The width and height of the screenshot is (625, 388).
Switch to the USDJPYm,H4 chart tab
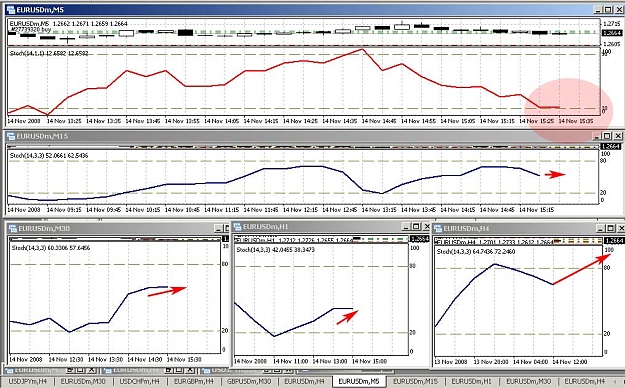pos(28,382)
